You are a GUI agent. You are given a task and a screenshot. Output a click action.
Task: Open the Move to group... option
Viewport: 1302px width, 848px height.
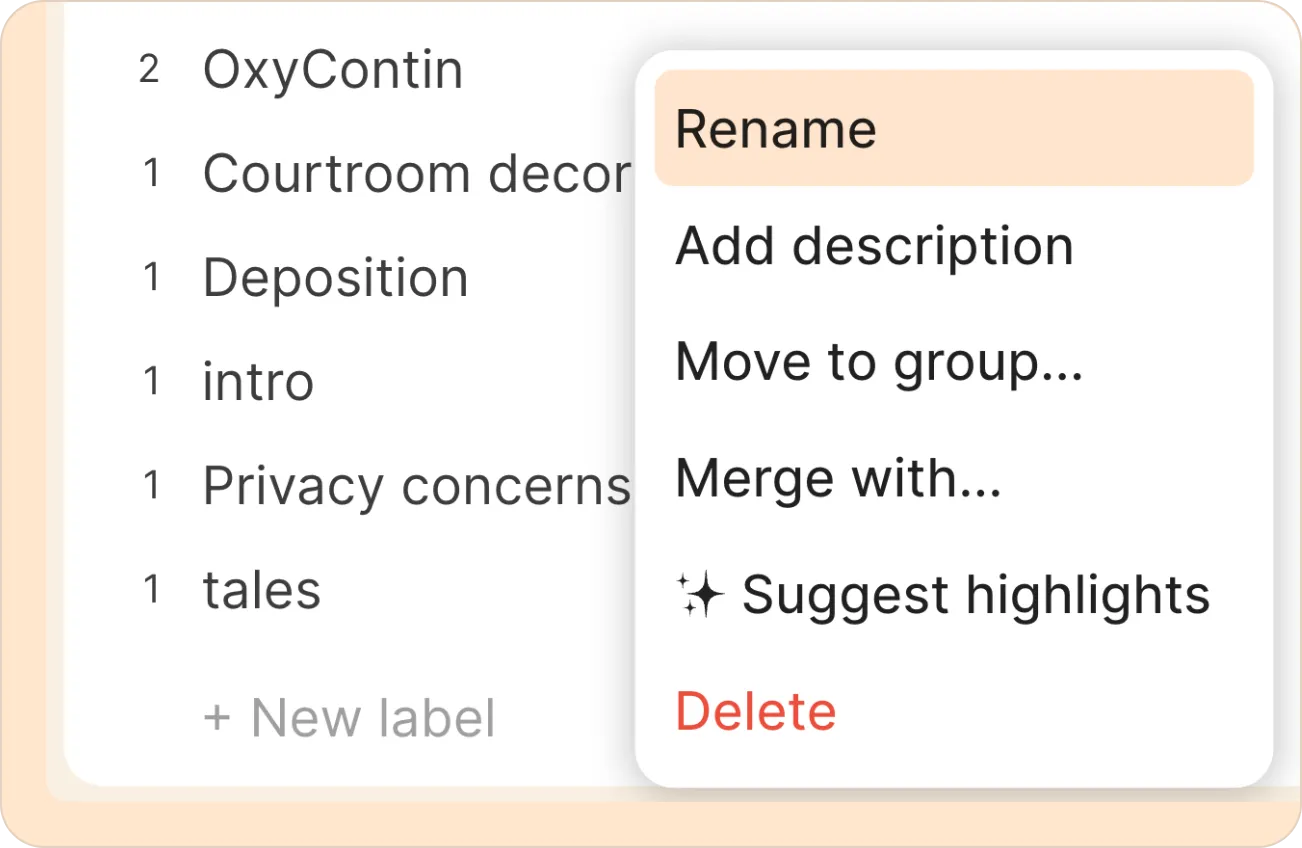[x=878, y=362]
